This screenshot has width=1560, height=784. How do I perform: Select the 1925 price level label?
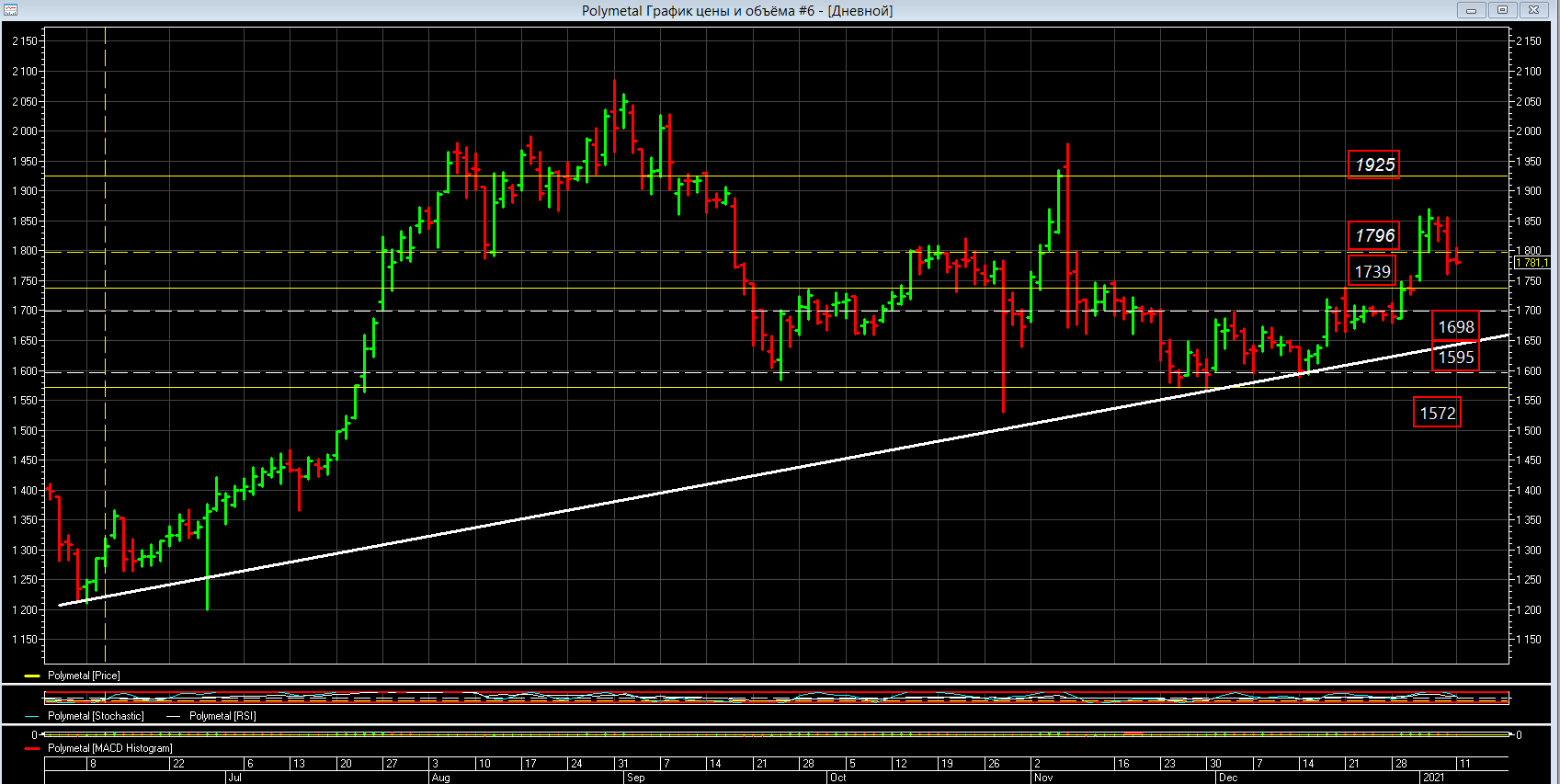pos(1373,165)
